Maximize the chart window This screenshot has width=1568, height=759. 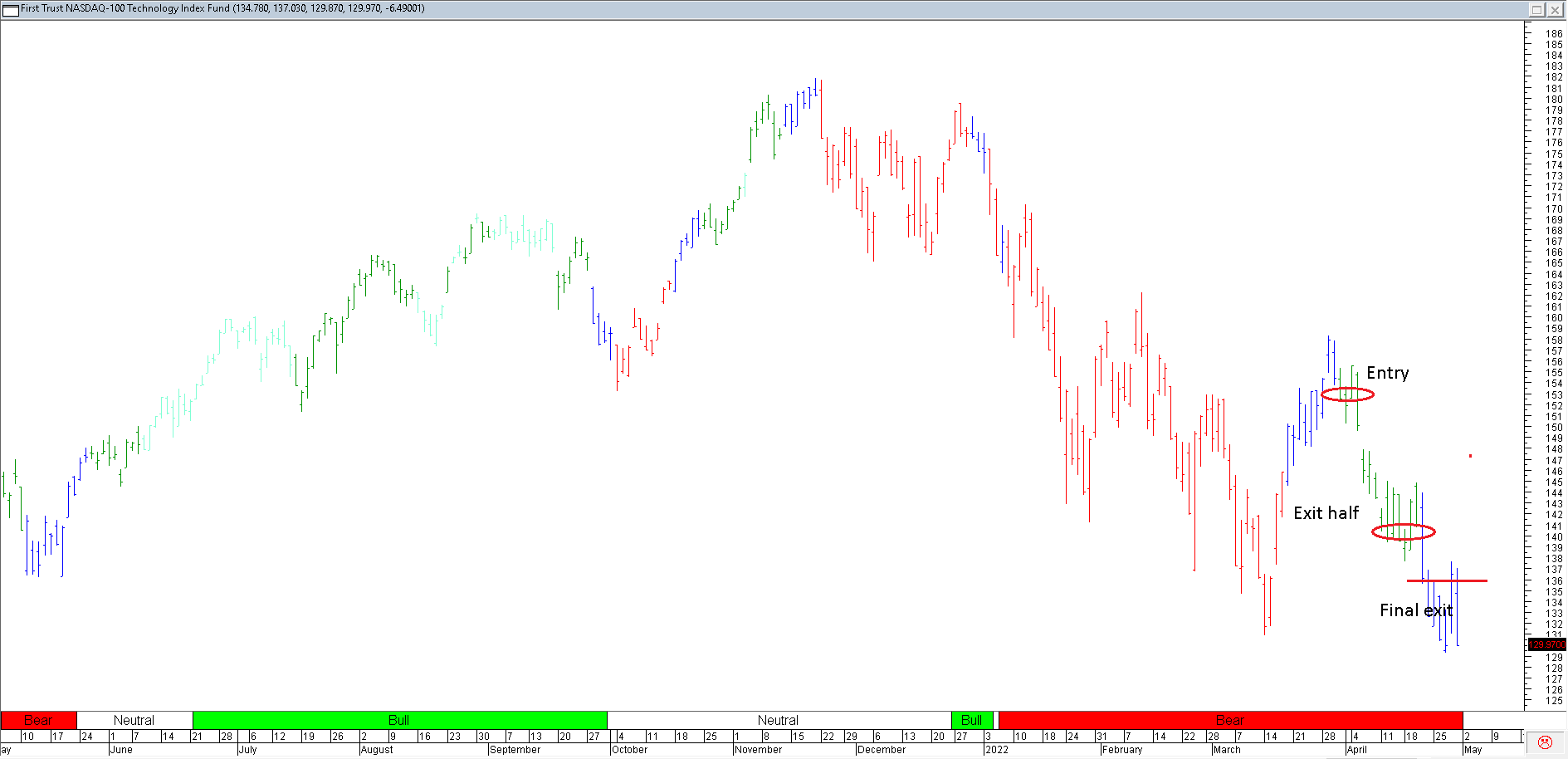(x=1536, y=9)
